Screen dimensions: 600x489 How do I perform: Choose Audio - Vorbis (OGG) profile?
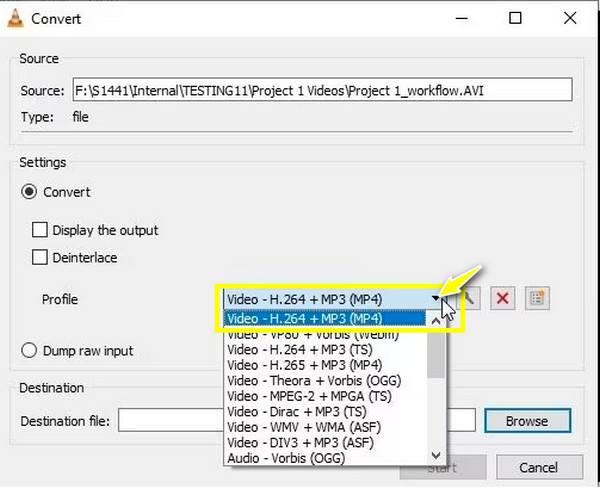tap(324, 458)
